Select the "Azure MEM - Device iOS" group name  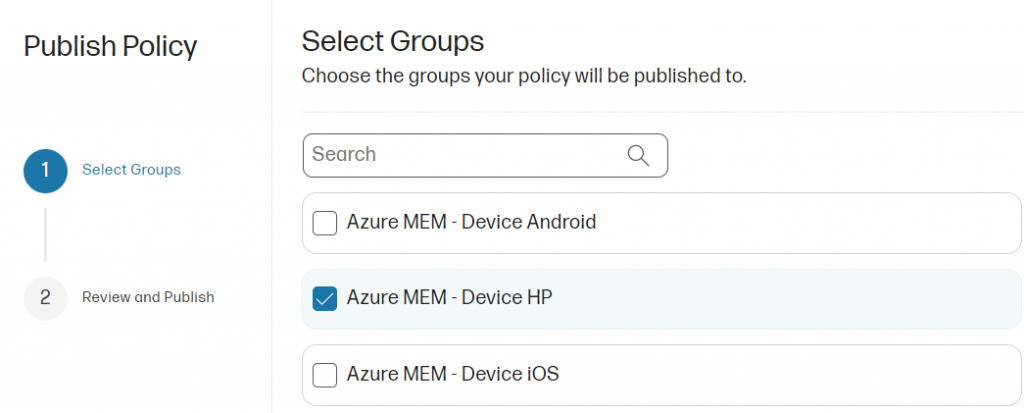(453, 374)
